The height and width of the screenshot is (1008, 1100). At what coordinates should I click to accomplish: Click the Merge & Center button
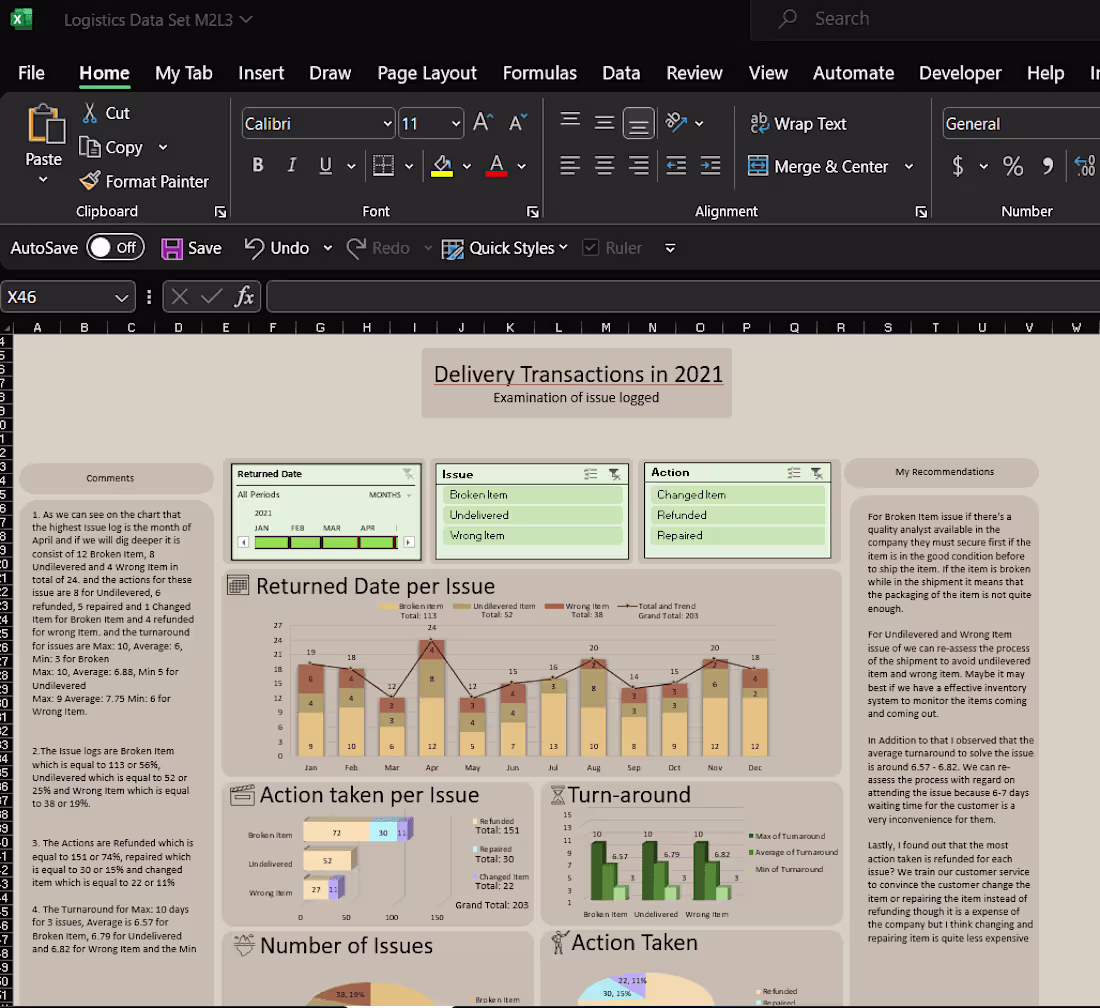[820, 166]
